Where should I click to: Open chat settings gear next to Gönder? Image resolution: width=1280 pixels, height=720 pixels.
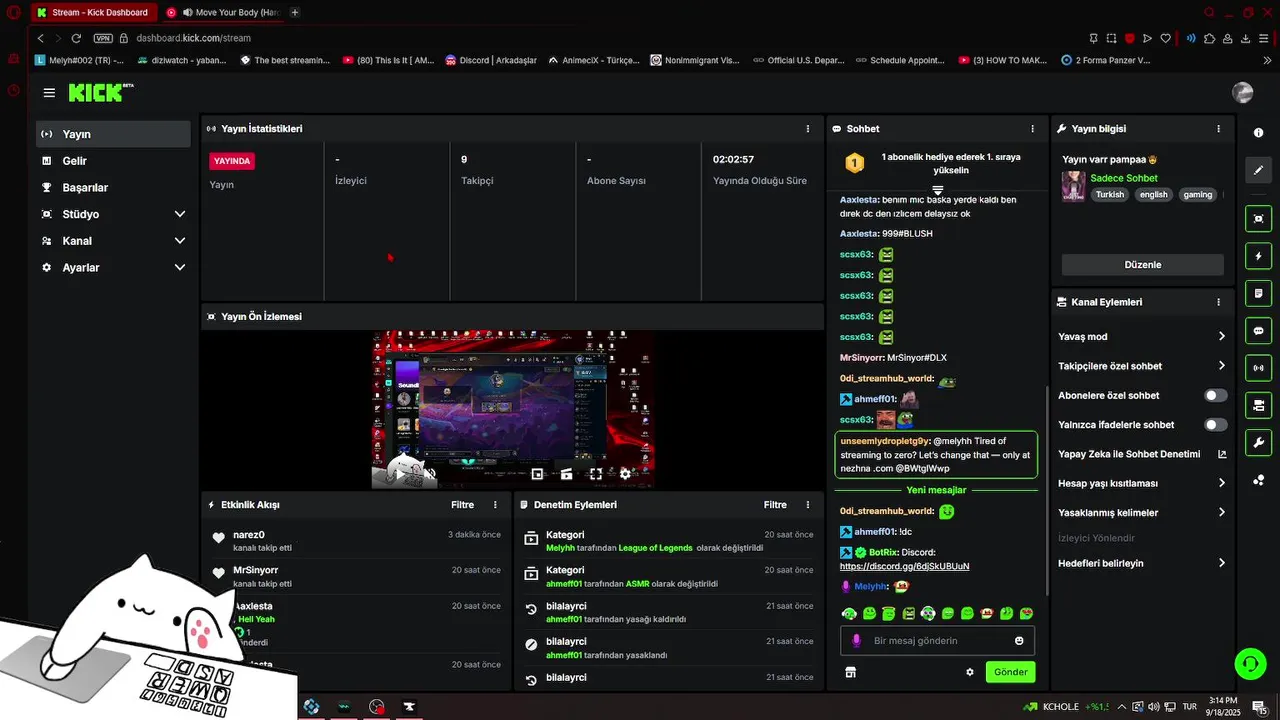pos(969,672)
